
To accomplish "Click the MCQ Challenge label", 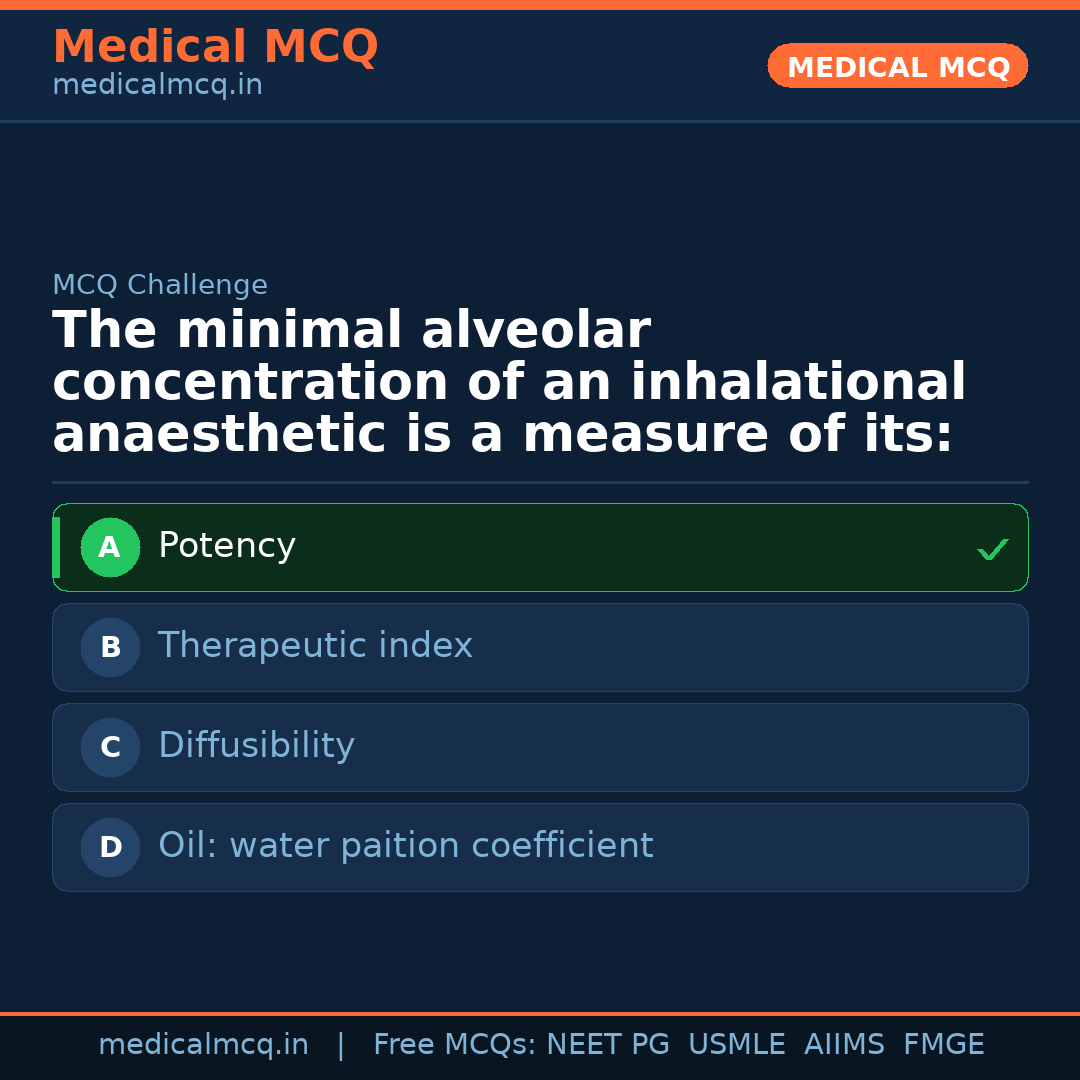I will [160, 285].
